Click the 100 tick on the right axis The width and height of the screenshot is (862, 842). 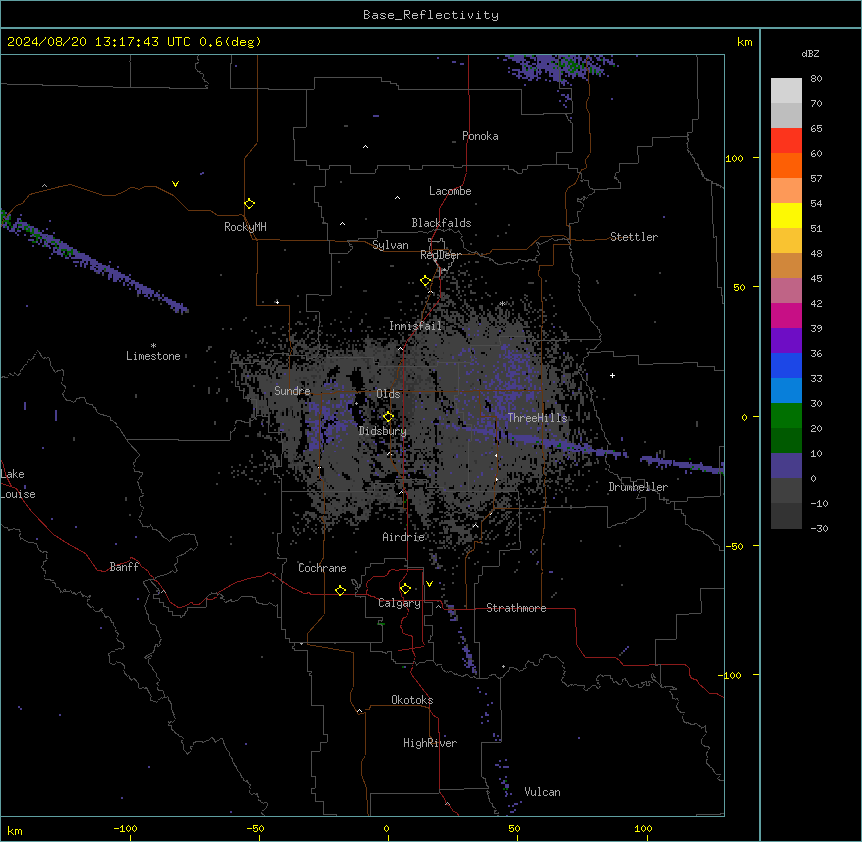coord(734,158)
